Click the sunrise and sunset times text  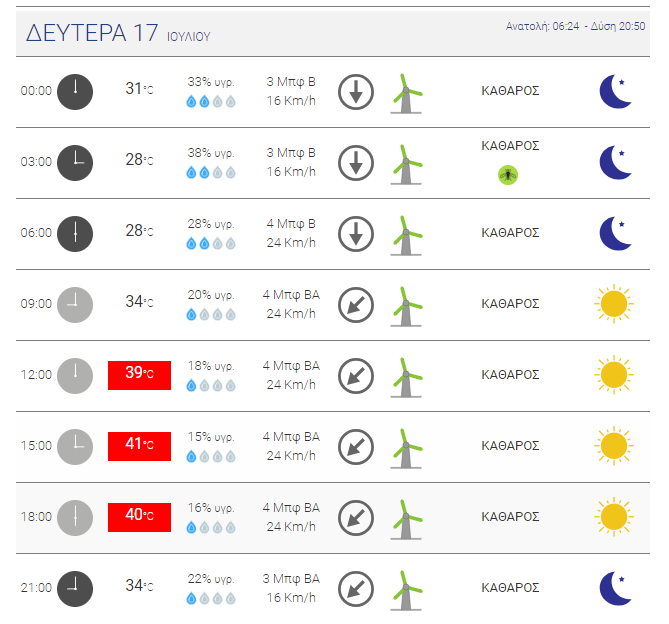tap(575, 26)
